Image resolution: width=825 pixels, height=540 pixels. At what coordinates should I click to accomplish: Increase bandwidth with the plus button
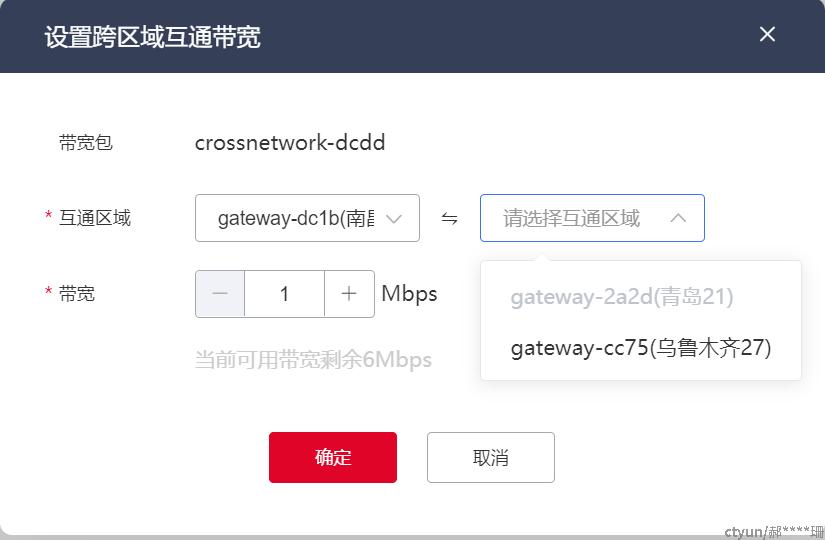click(x=349, y=294)
